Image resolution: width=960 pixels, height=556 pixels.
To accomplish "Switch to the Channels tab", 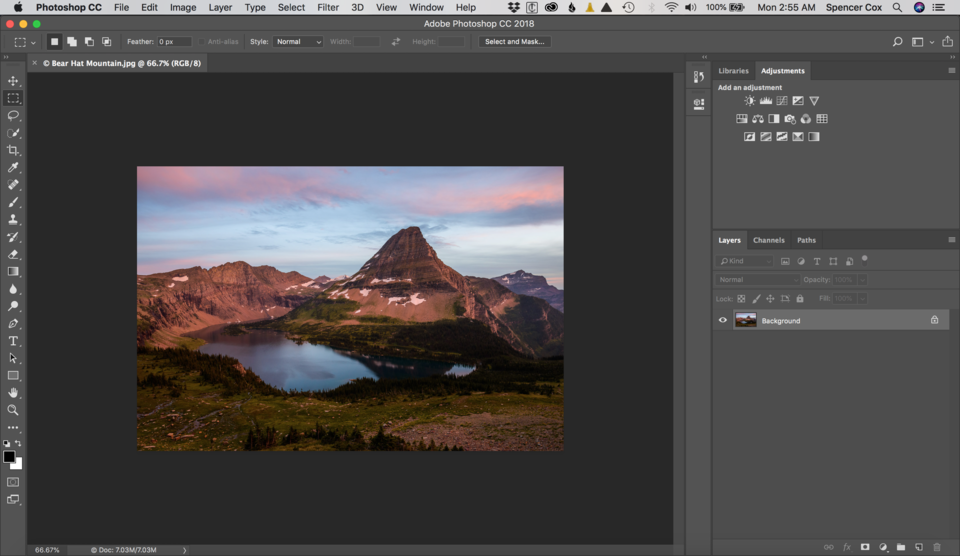I will [768, 240].
